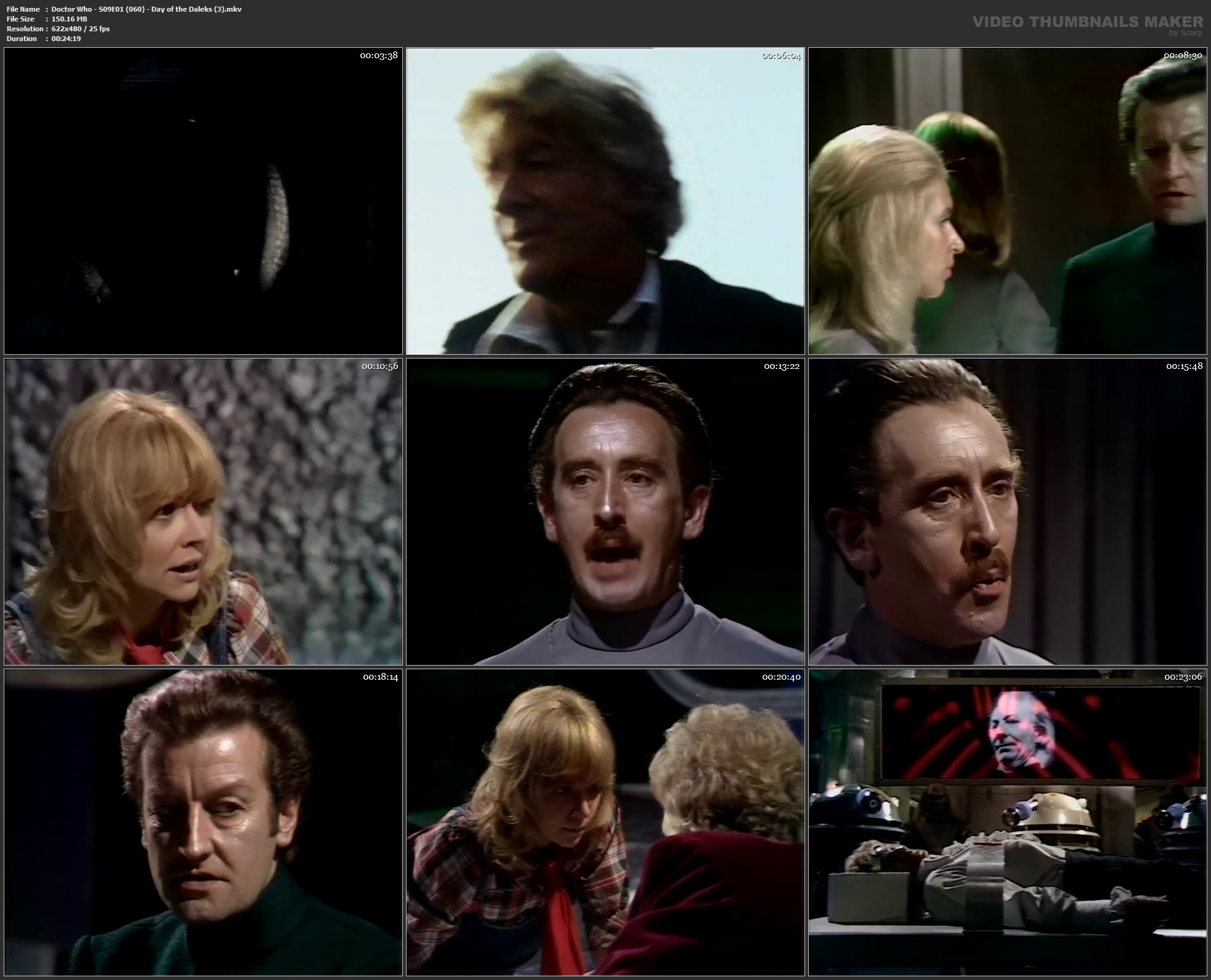Click the Duration 00:24:19 text

[x=66, y=39]
